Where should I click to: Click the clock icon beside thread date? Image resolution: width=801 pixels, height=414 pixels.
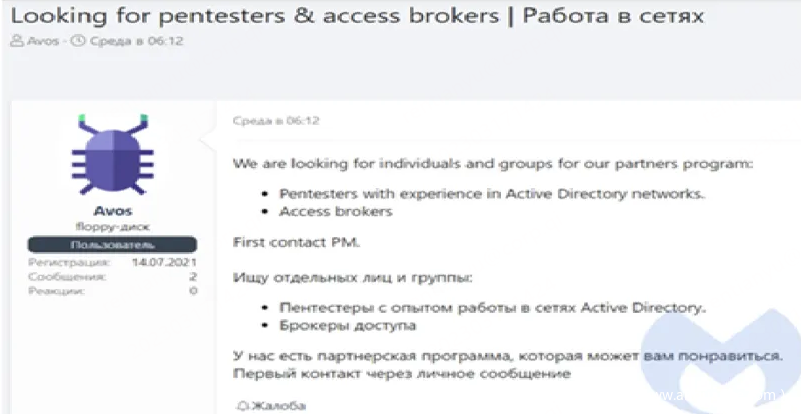[76, 42]
